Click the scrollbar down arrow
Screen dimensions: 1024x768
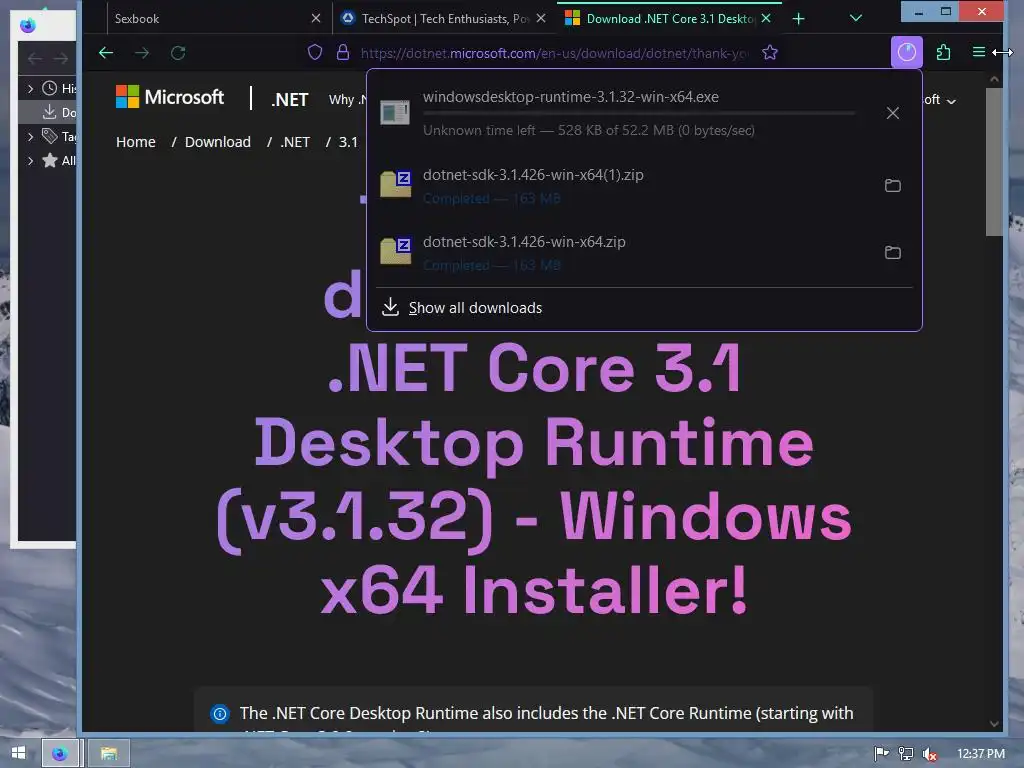994,724
